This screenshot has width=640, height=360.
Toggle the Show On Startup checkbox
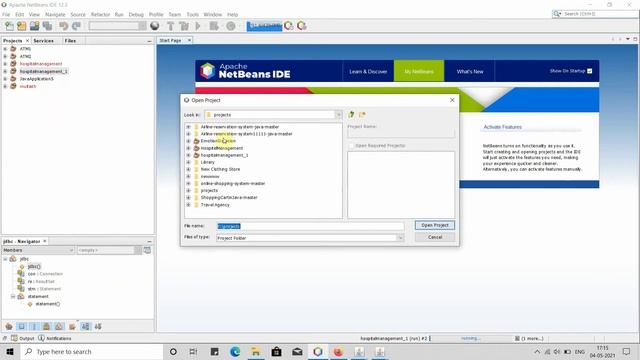[589, 71]
